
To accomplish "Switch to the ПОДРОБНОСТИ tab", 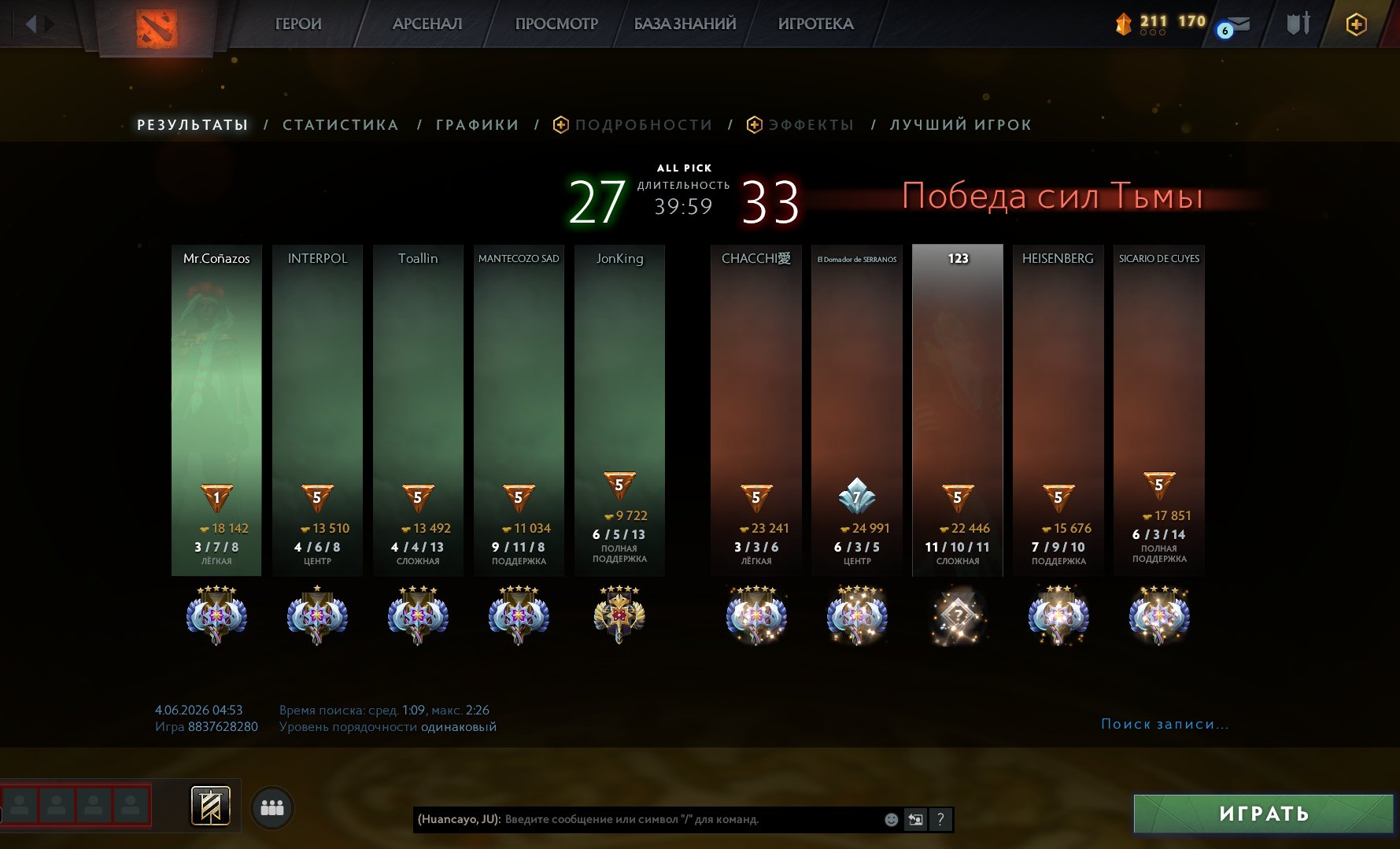I will tap(644, 125).
